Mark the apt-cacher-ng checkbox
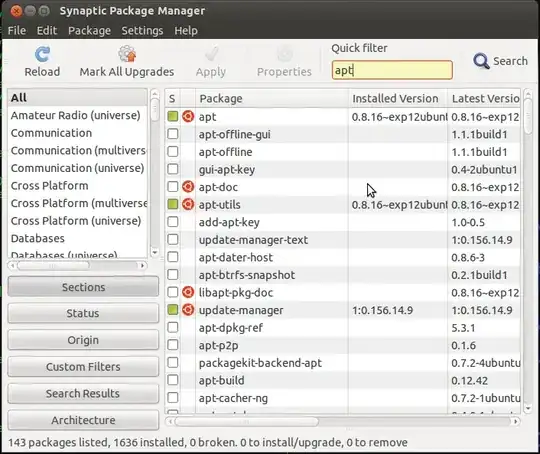Viewport: 540px width, 454px height. click(x=173, y=398)
